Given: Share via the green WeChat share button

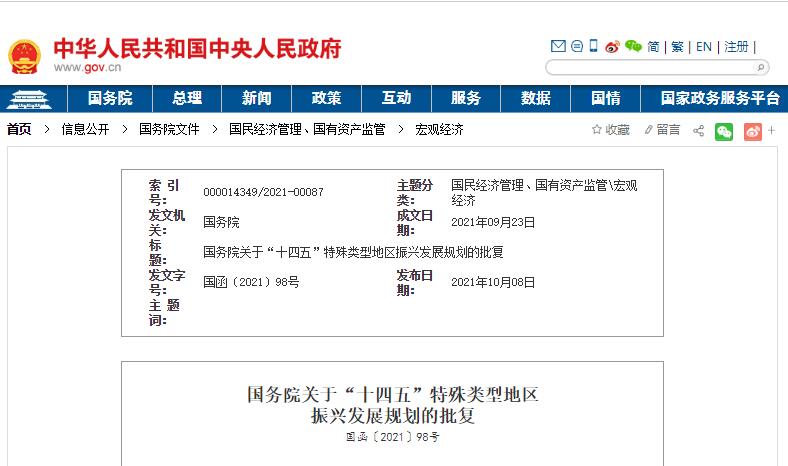Looking at the screenshot, I should (x=724, y=130).
